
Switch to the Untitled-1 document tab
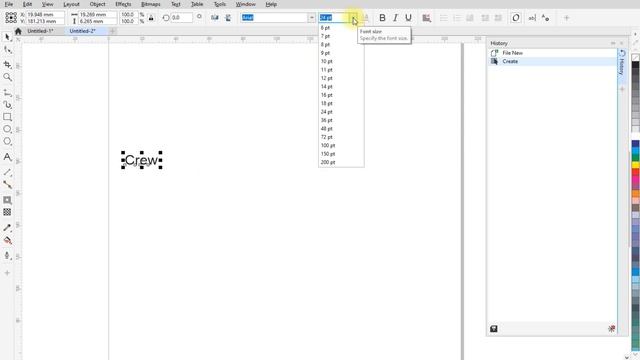[40, 31]
